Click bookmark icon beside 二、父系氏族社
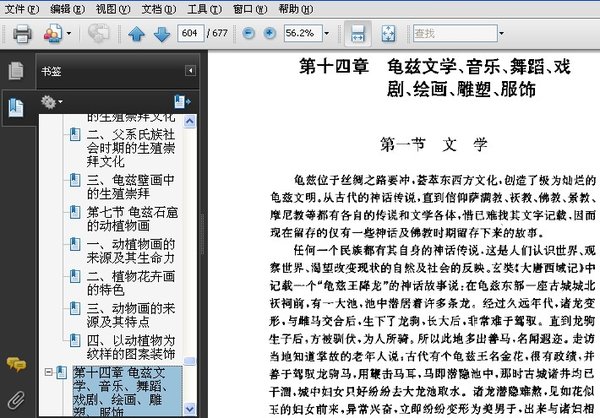 tap(75, 134)
